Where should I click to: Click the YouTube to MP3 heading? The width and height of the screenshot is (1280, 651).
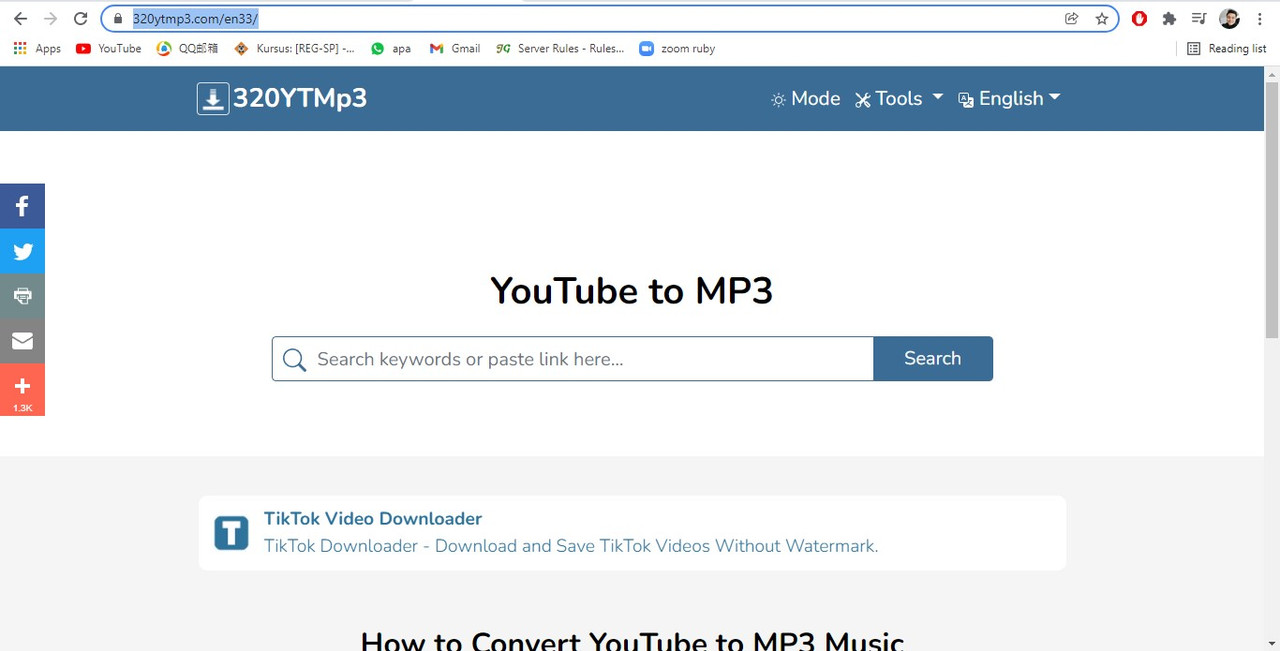(x=632, y=291)
